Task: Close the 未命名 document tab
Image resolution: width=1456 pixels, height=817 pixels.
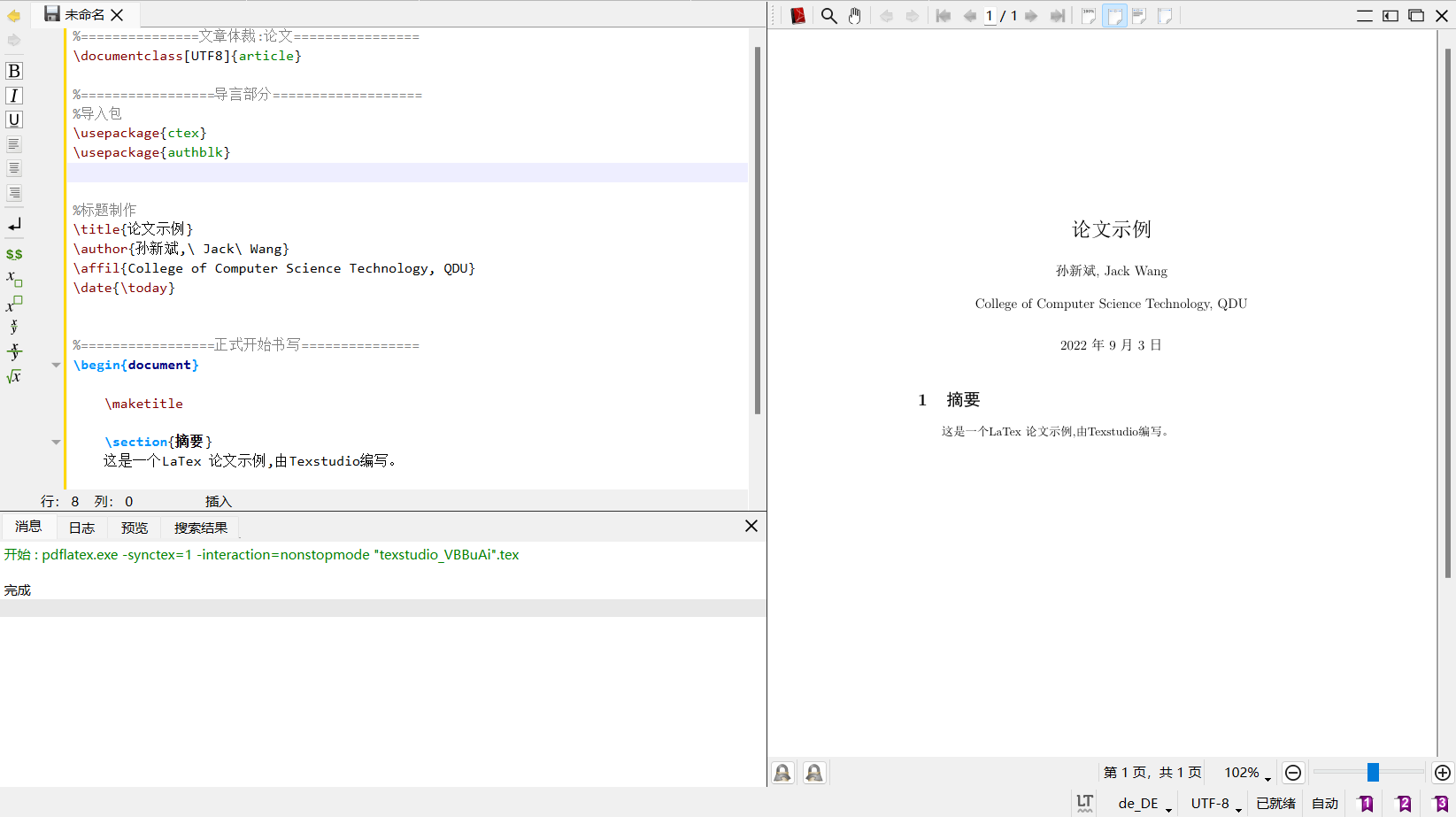Action: pos(117,15)
